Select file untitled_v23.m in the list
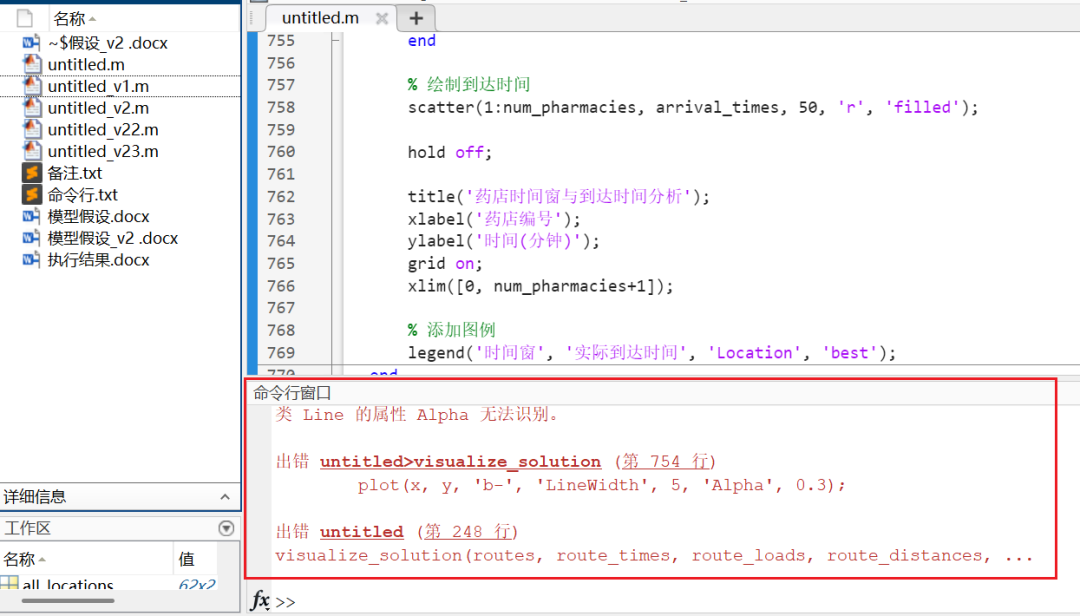1080x616 pixels. click(x=103, y=152)
